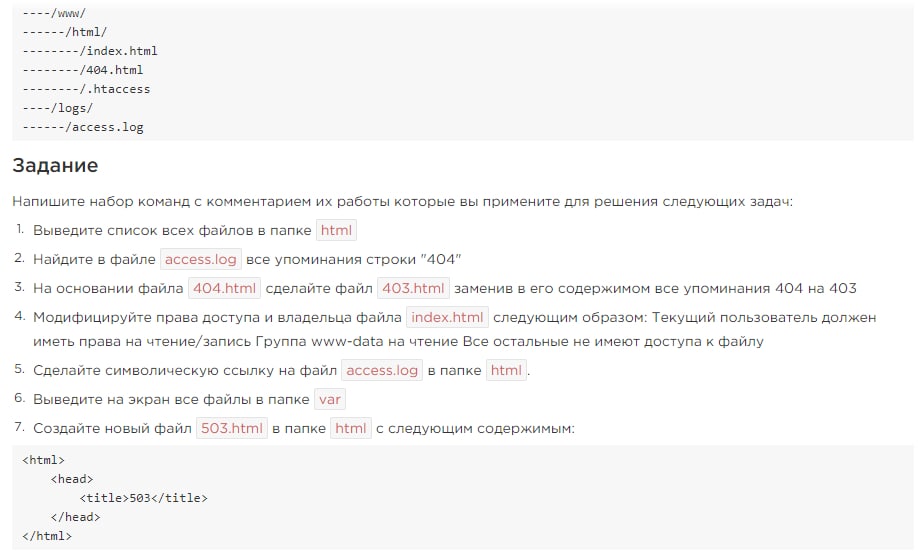Click inline code '503.html' in task 7
This screenshot has height=555, width=918.
click(232, 428)
